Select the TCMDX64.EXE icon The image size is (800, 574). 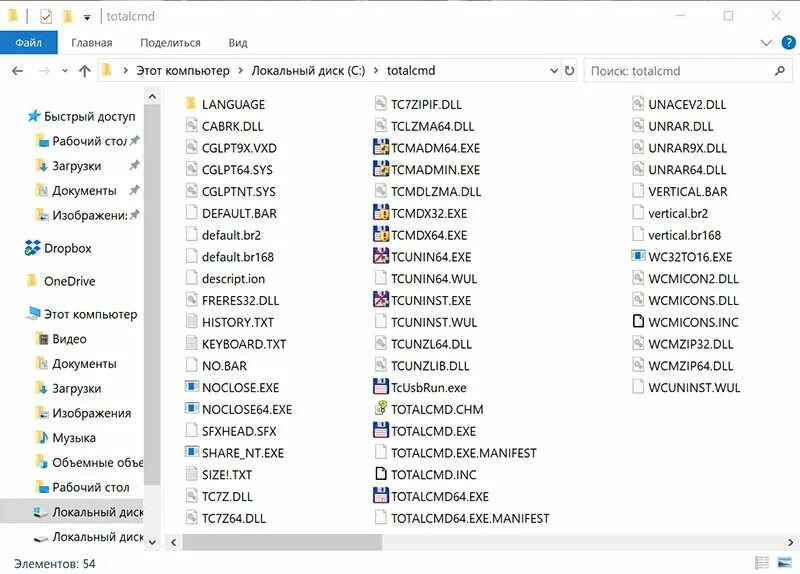coord(381,235)
